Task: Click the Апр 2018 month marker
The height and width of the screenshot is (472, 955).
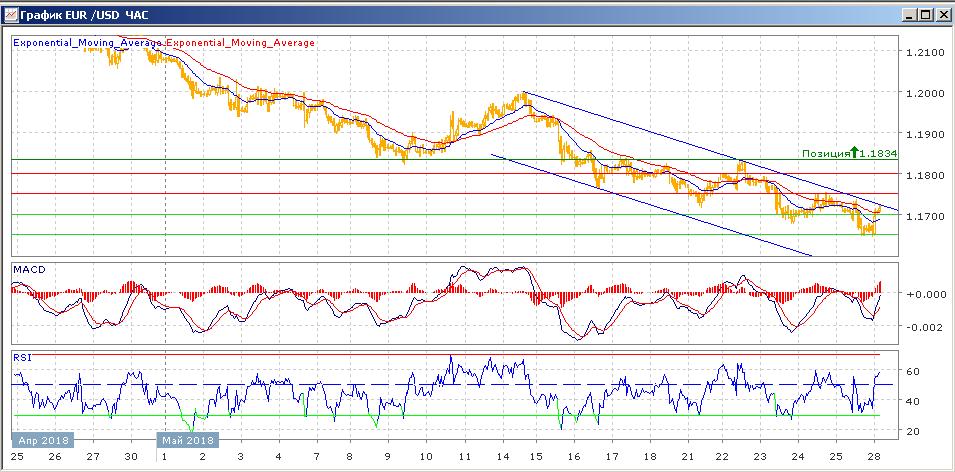Action: pyautogui.click(x=41, y=440)
